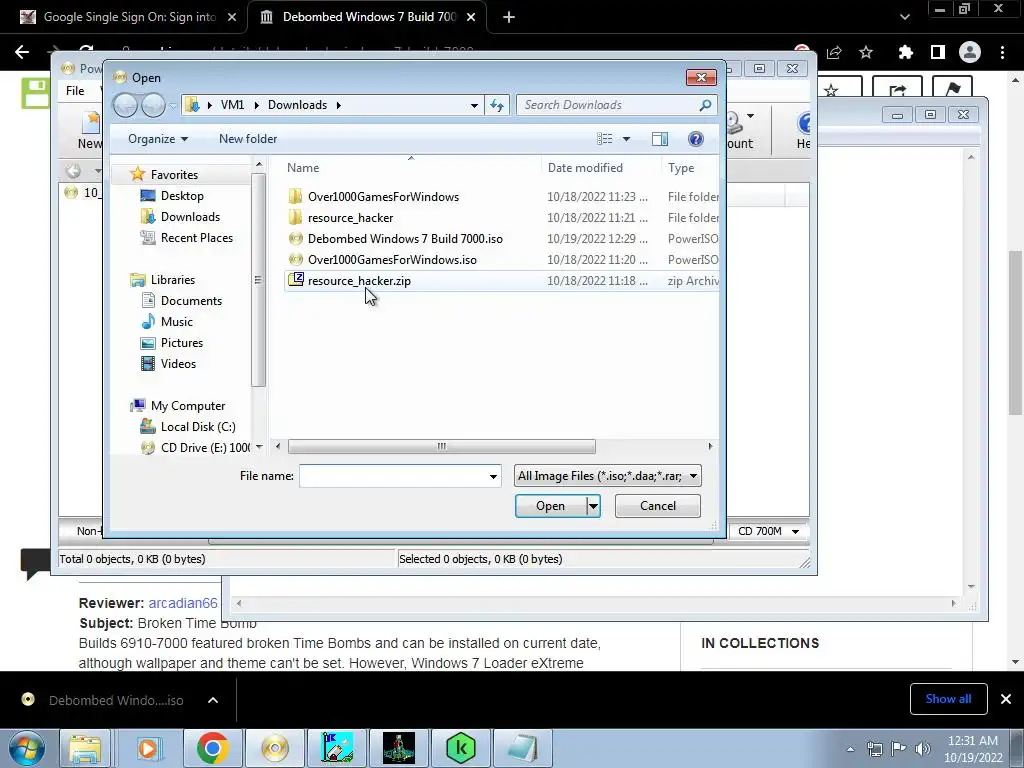Screen dimensions: 1024x768
Task: Toggle the preview pane icon
Action: coord(660,138)
